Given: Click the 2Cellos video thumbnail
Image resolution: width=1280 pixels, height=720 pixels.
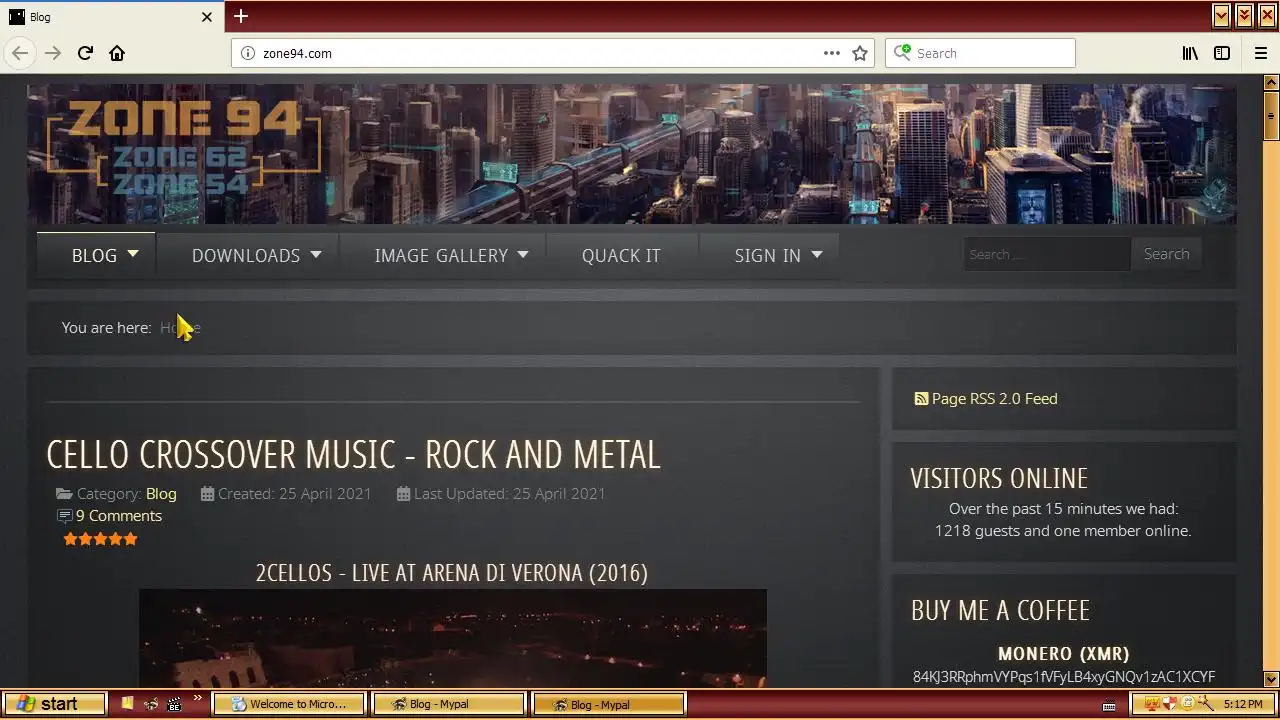Looking at the screenshot, I should click(453, 637).
